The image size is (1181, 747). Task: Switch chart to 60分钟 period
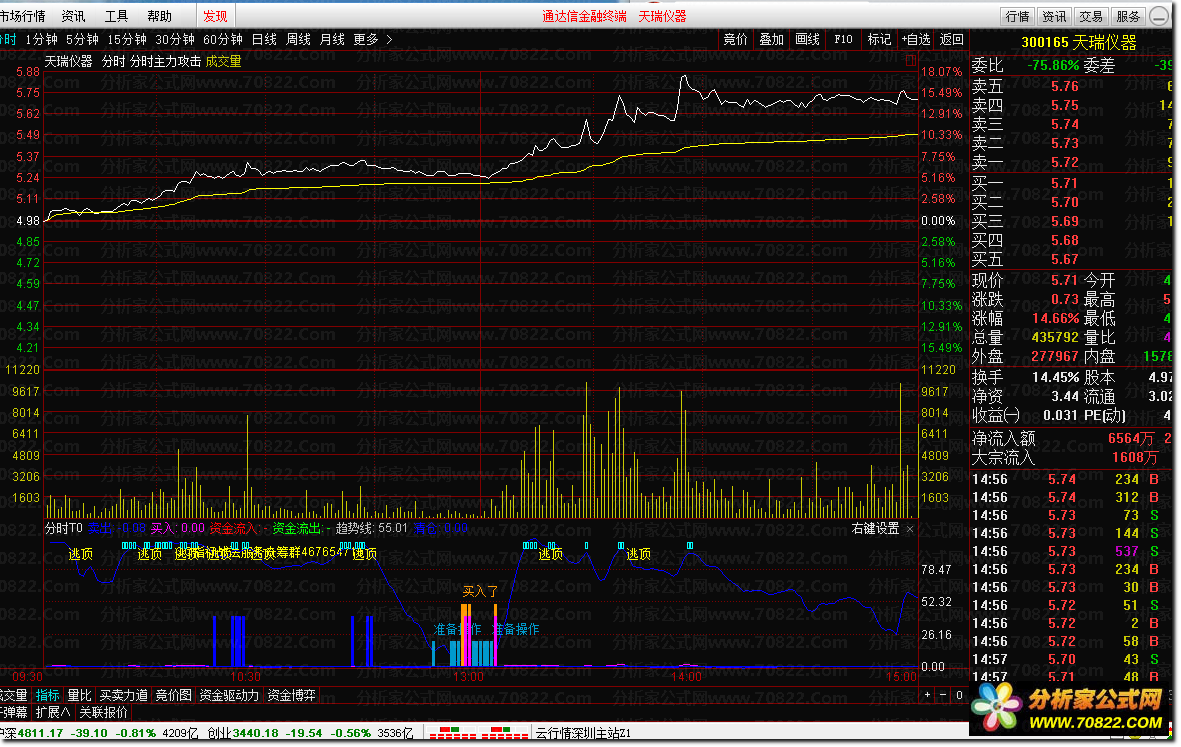(223, 39)
